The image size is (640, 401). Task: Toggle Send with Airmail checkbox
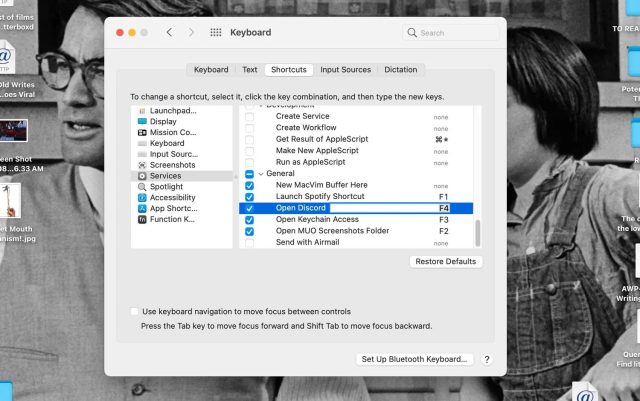pos(249,243)
